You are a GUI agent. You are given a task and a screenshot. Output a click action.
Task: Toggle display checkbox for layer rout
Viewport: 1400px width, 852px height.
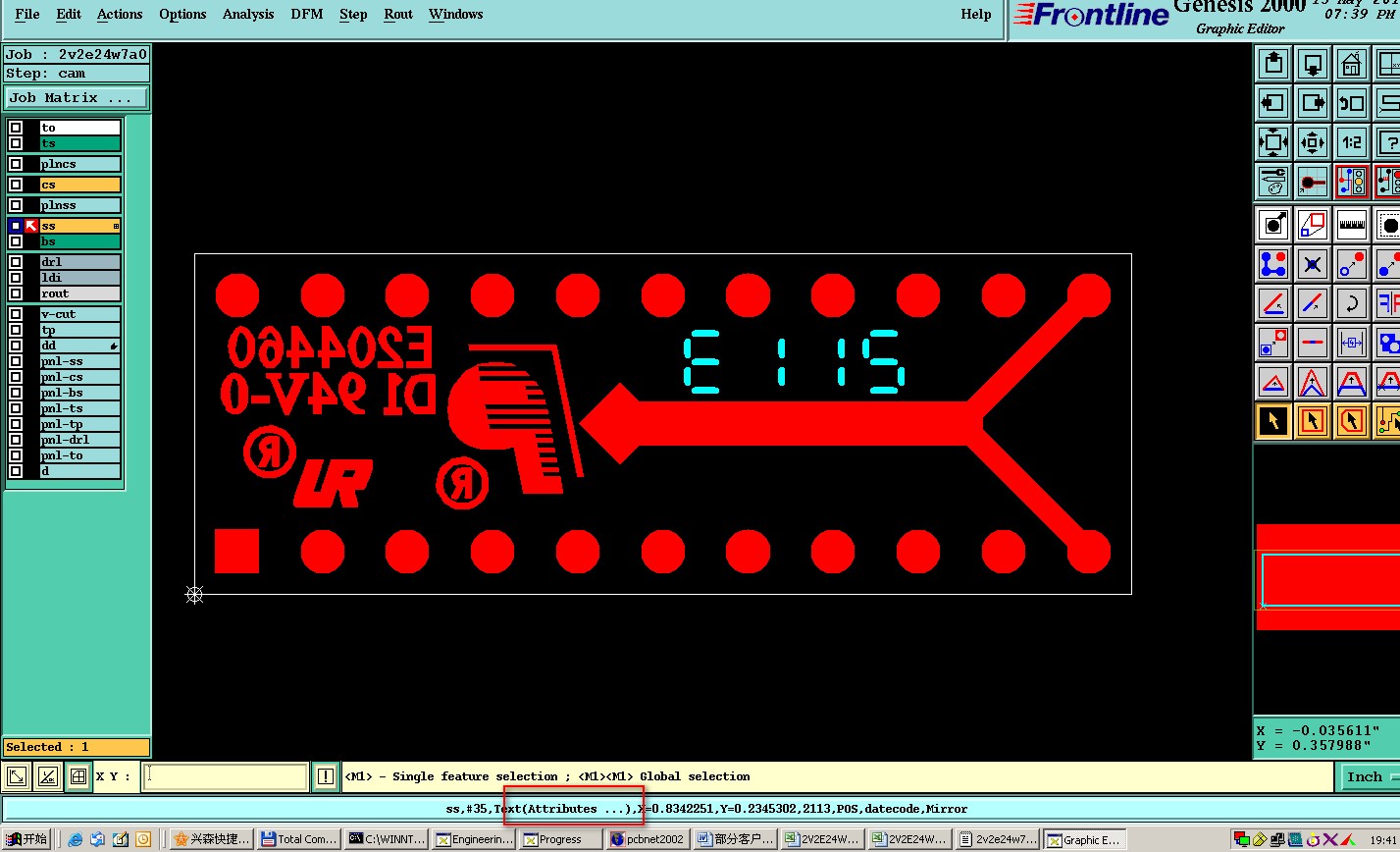click(x=16, y=293)
